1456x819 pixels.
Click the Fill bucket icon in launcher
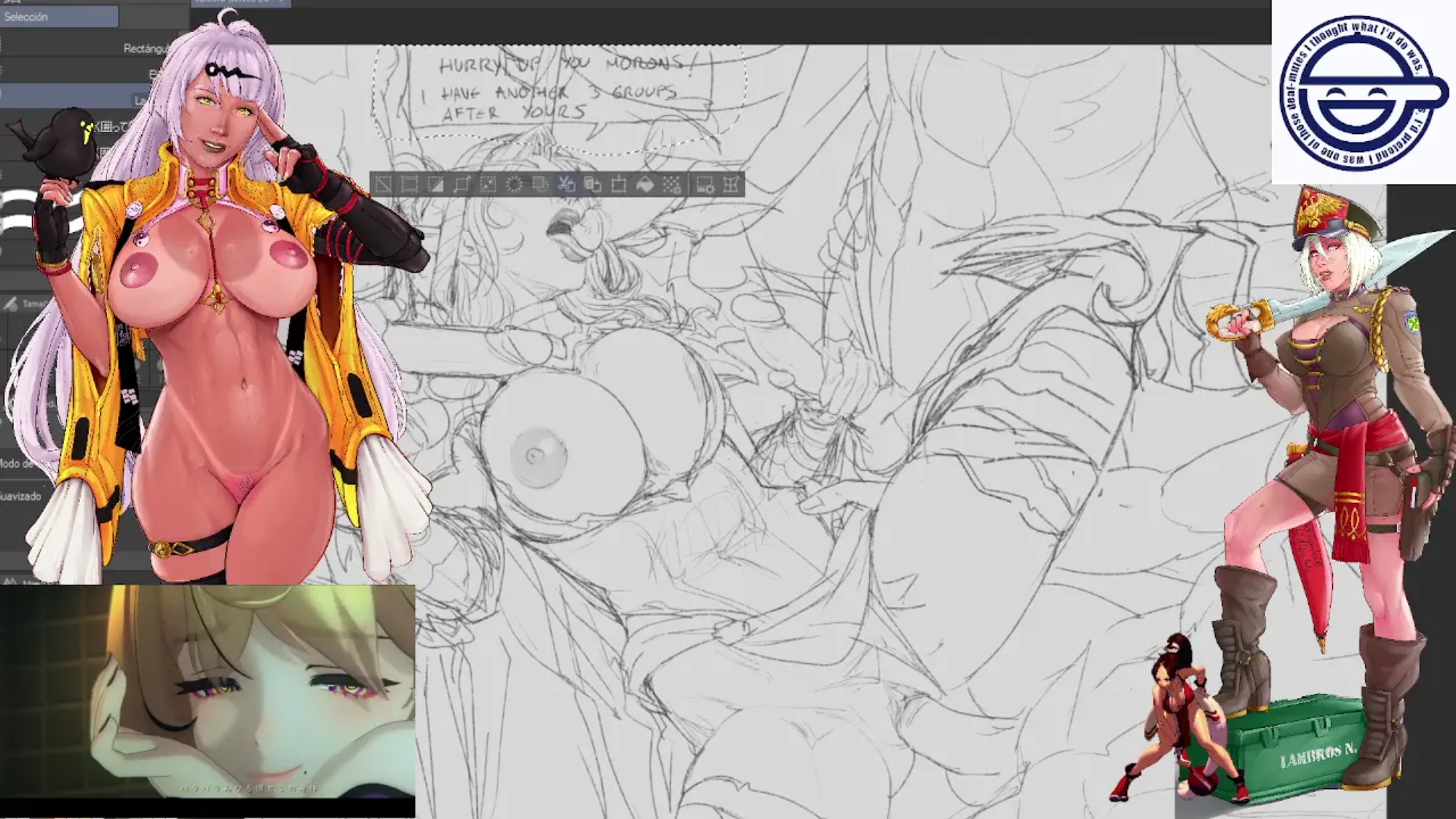click(x=645, y=185)
